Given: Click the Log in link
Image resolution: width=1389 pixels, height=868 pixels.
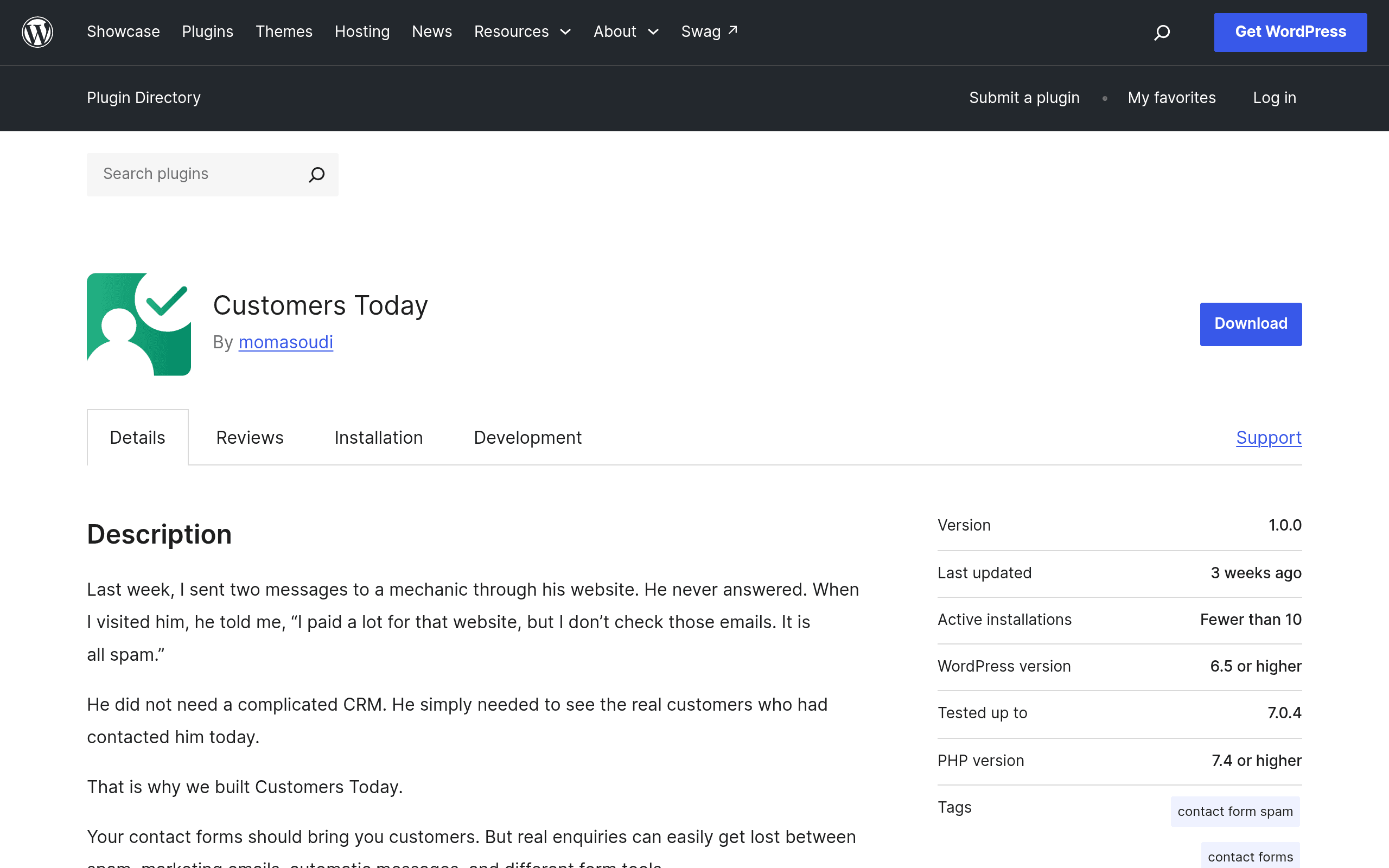Looking at the screenshot, I should (x=1275, y=98).
